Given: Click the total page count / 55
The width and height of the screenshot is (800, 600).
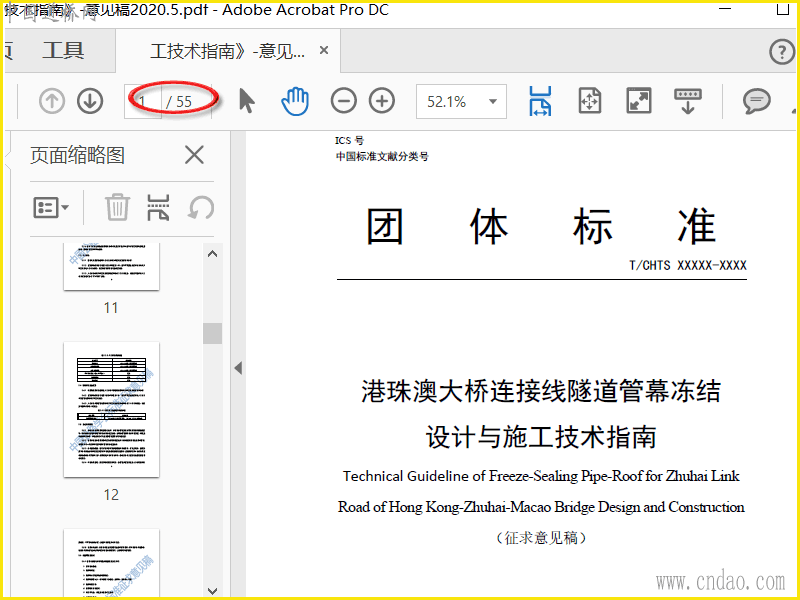Looking at the screenshot, I should pos(179,102).
